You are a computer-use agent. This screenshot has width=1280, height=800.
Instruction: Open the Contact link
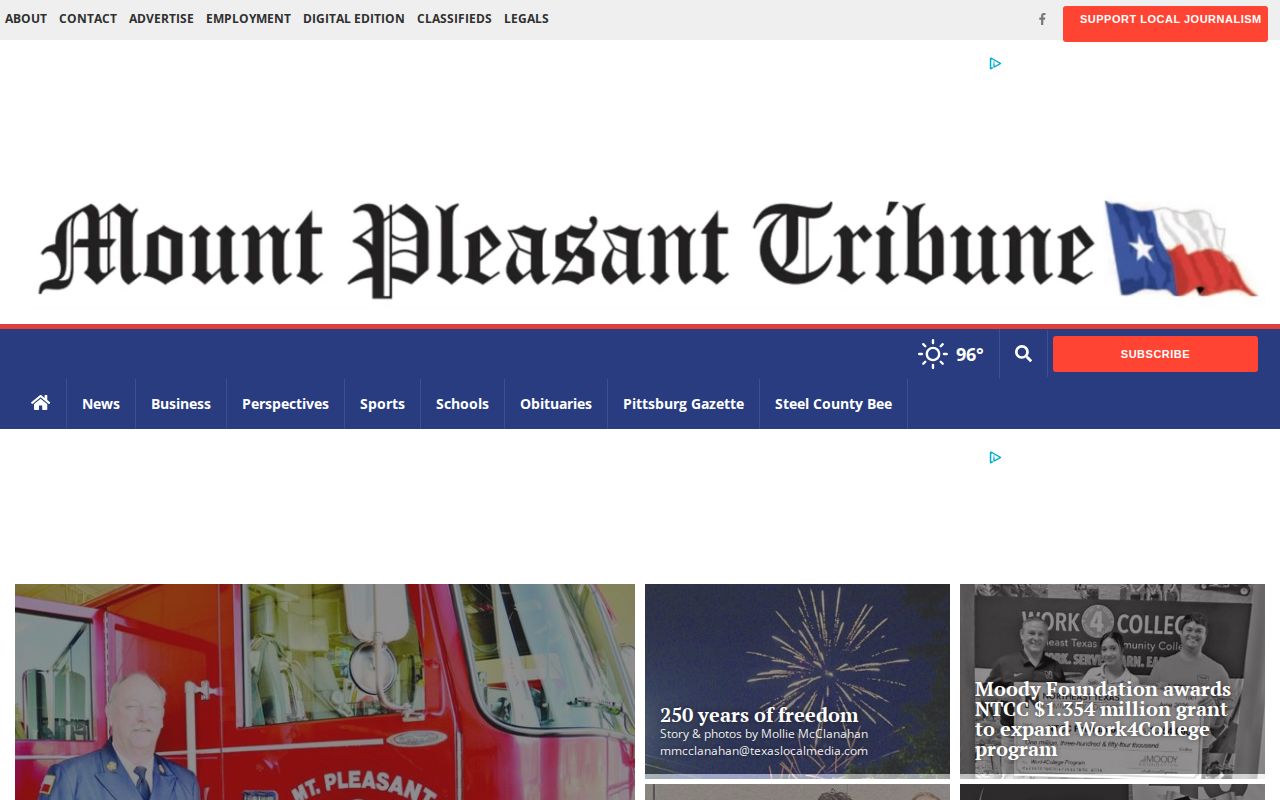pyautogui.click(x=88, y=19)
